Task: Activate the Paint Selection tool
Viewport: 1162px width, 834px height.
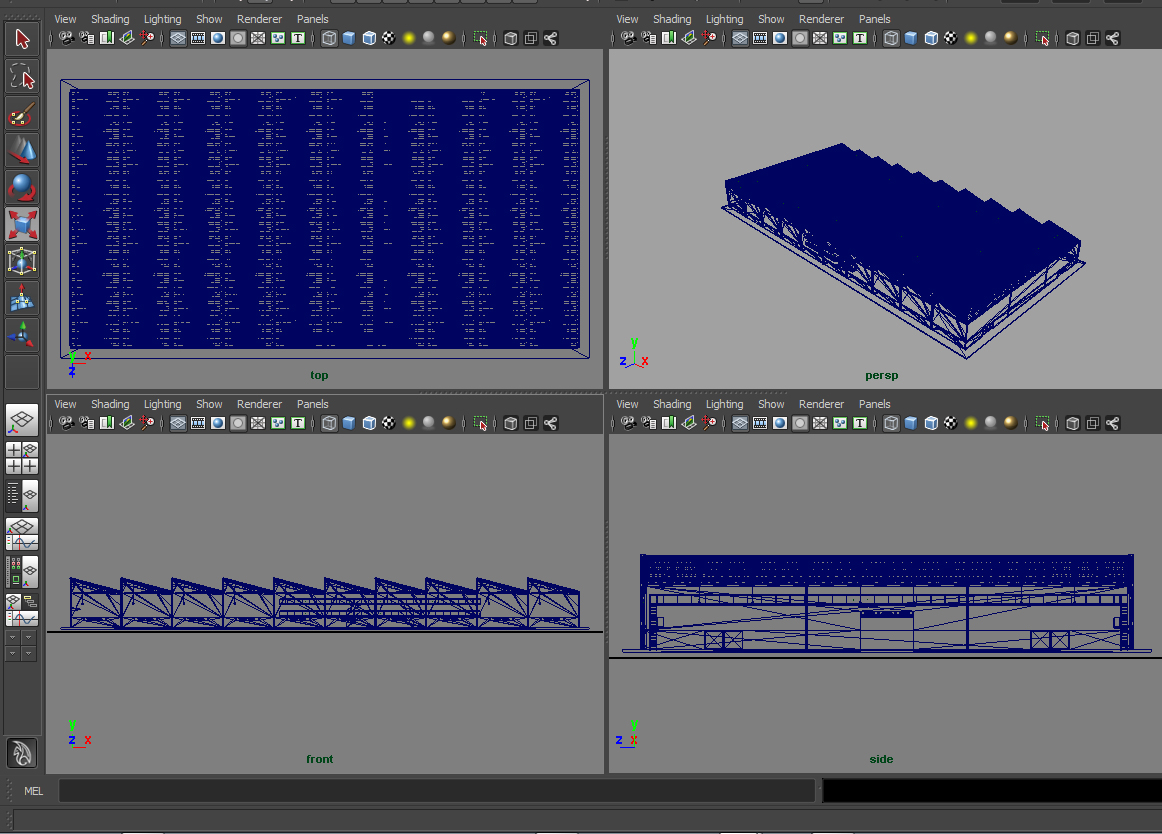Action: tap(22, 113)
